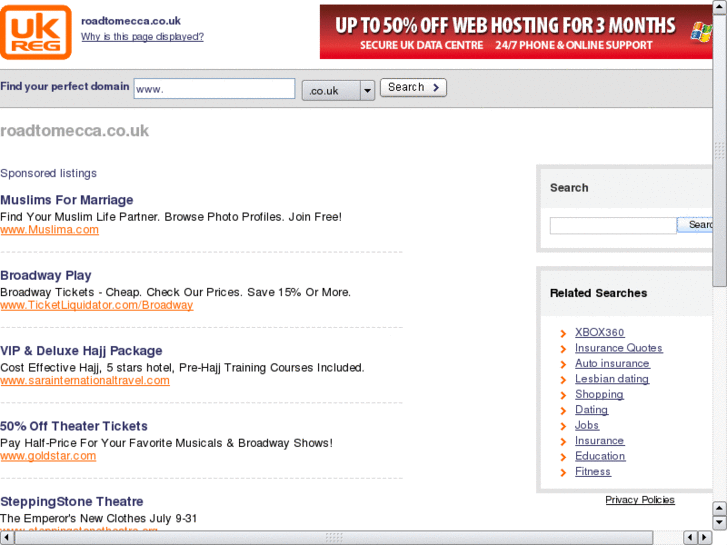
Task: Open the SteppingStone Theatre listing
Action: (71, 501)
